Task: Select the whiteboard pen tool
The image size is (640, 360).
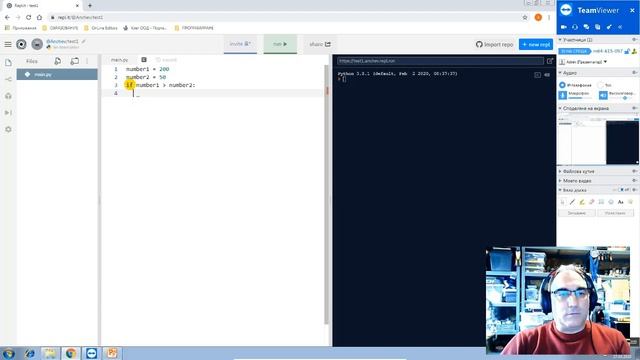Action: (572, 202)
